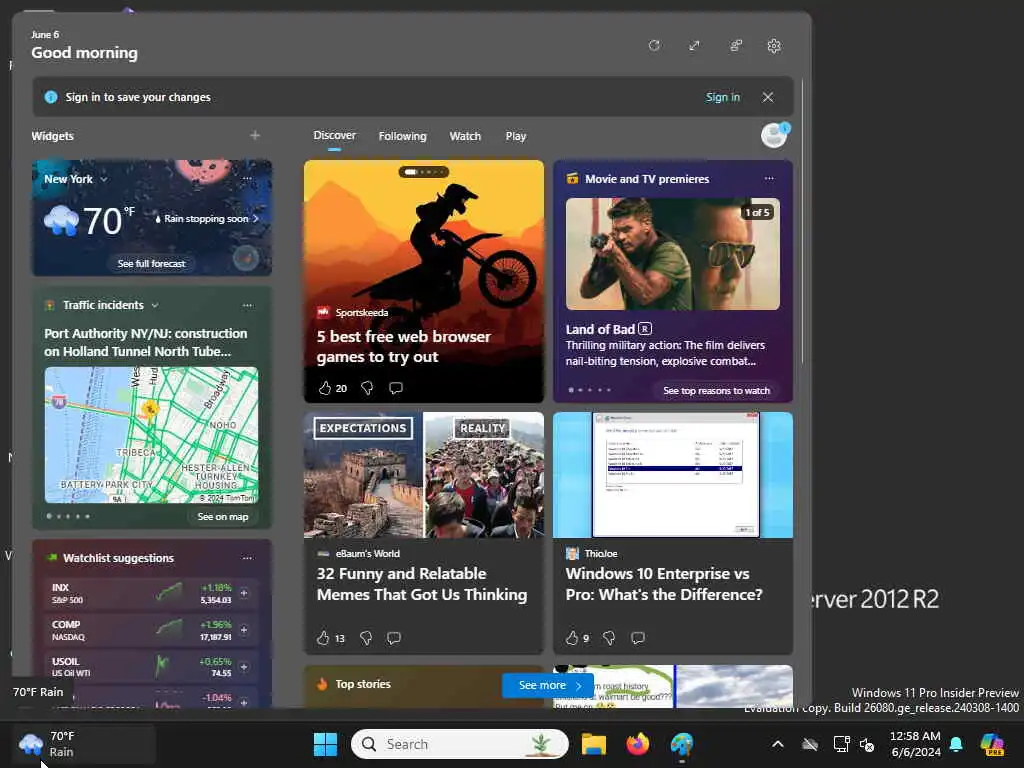Click See on map button
The height and width of the screenshot is (768, 1024).
(x=223, y=517)
